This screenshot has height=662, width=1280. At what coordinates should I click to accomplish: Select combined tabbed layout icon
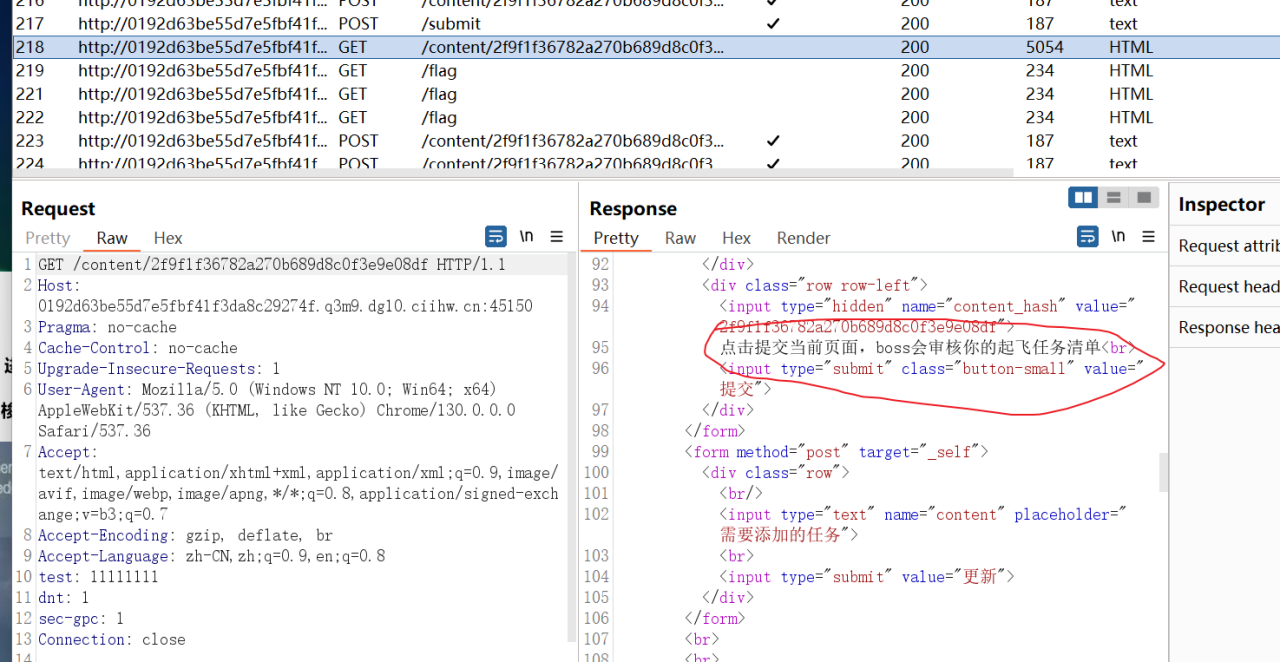coord(1144,197)
